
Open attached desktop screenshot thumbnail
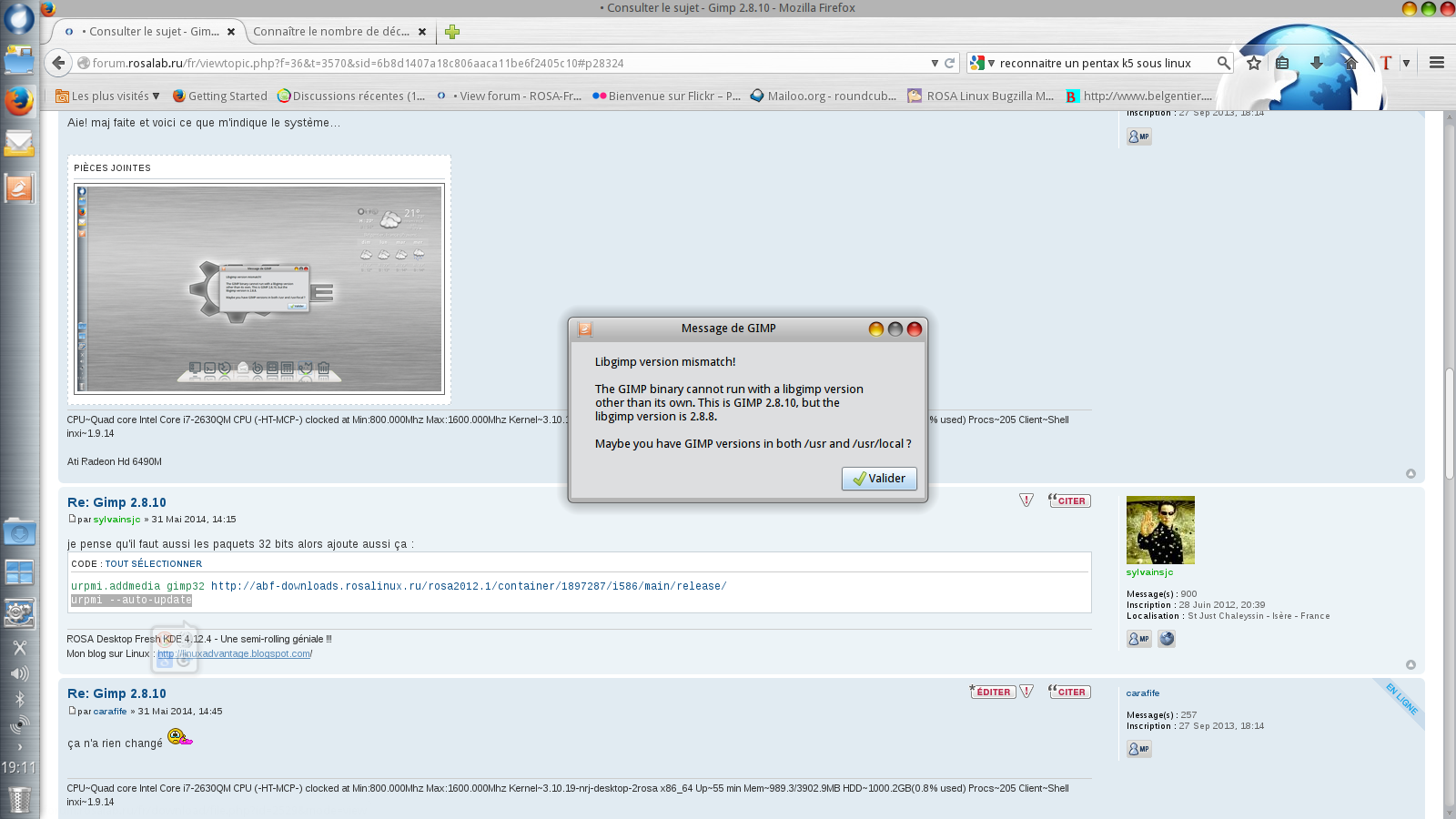(x=259, y=289)
